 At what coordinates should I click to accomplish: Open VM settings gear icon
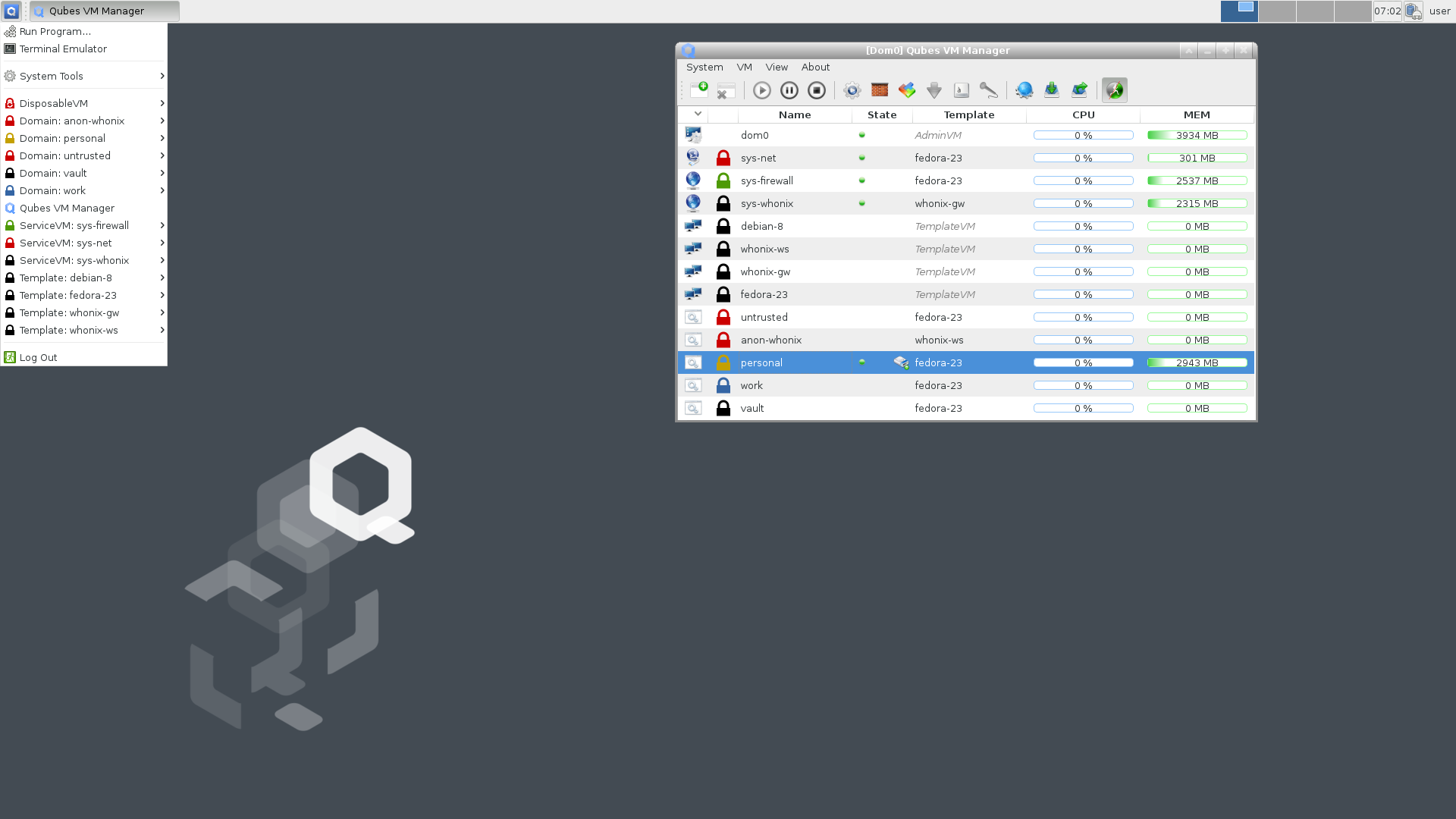[852, 90]
